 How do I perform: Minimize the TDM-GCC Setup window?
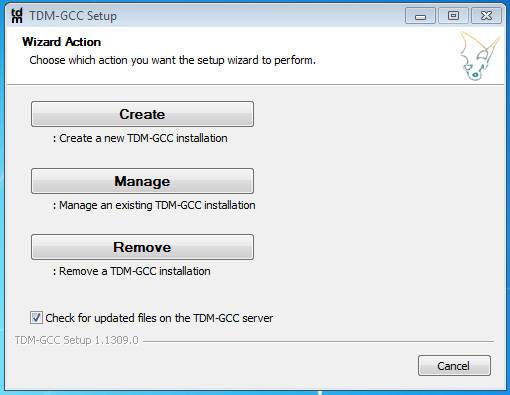(420, 16)
